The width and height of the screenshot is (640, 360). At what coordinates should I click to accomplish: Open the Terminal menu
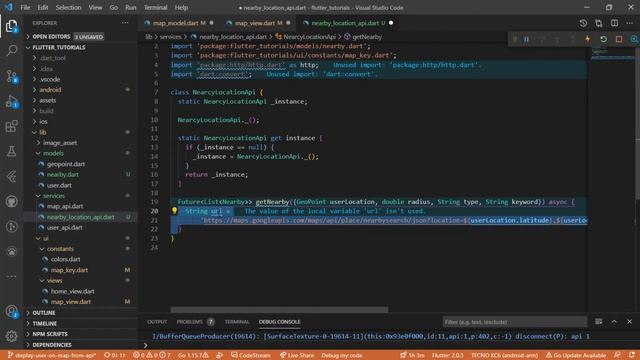click(x=156, y=7)
